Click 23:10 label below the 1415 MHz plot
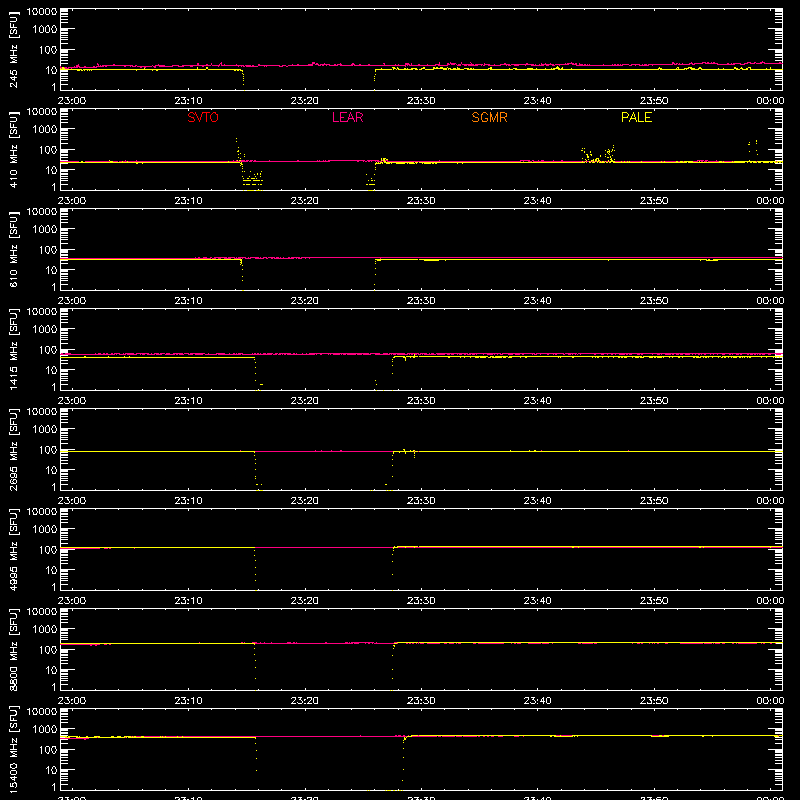Viewport: 800px width, 800px height. tap(188, 401)
